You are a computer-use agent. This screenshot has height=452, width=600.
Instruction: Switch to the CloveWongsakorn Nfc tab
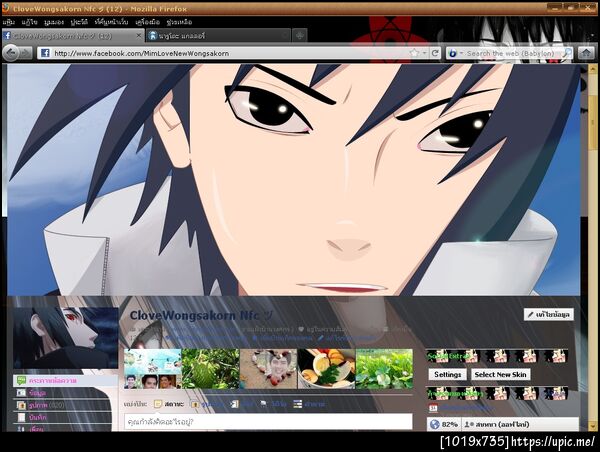click(73, 36)
